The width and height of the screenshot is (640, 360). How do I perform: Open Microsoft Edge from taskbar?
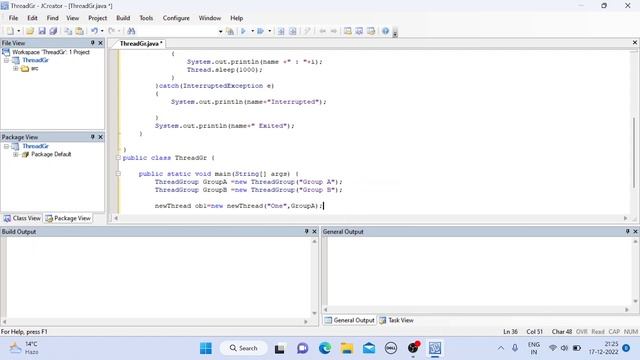coord(325,348)
